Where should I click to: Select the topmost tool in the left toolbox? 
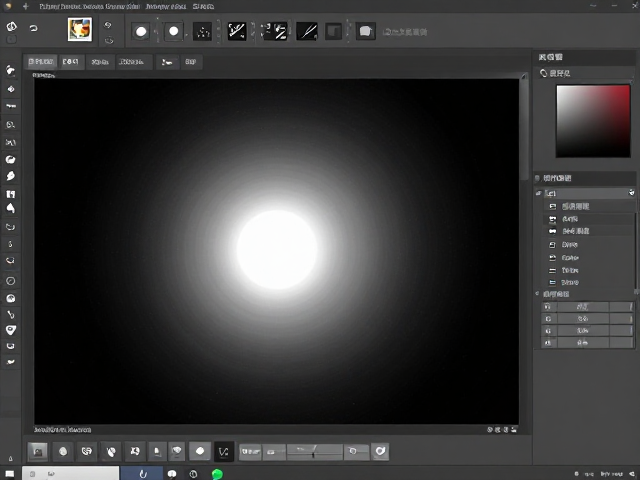(11, 71)
